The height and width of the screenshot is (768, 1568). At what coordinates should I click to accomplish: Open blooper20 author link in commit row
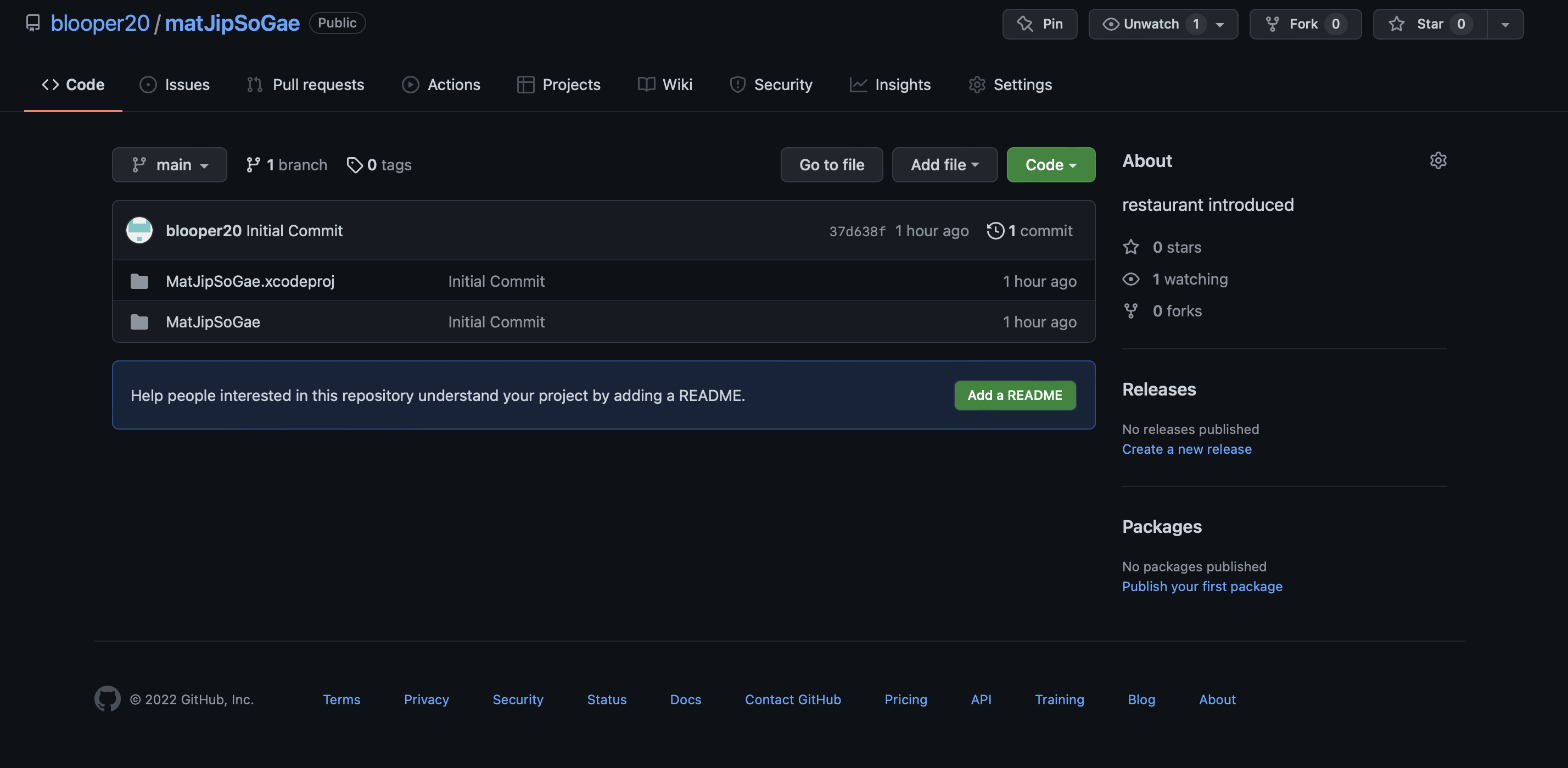point(203,231)
